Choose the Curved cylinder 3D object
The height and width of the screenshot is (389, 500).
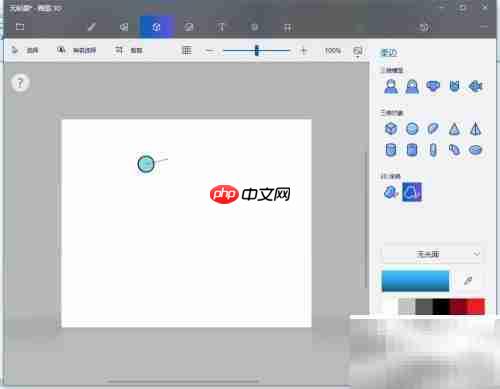point(454,150)
